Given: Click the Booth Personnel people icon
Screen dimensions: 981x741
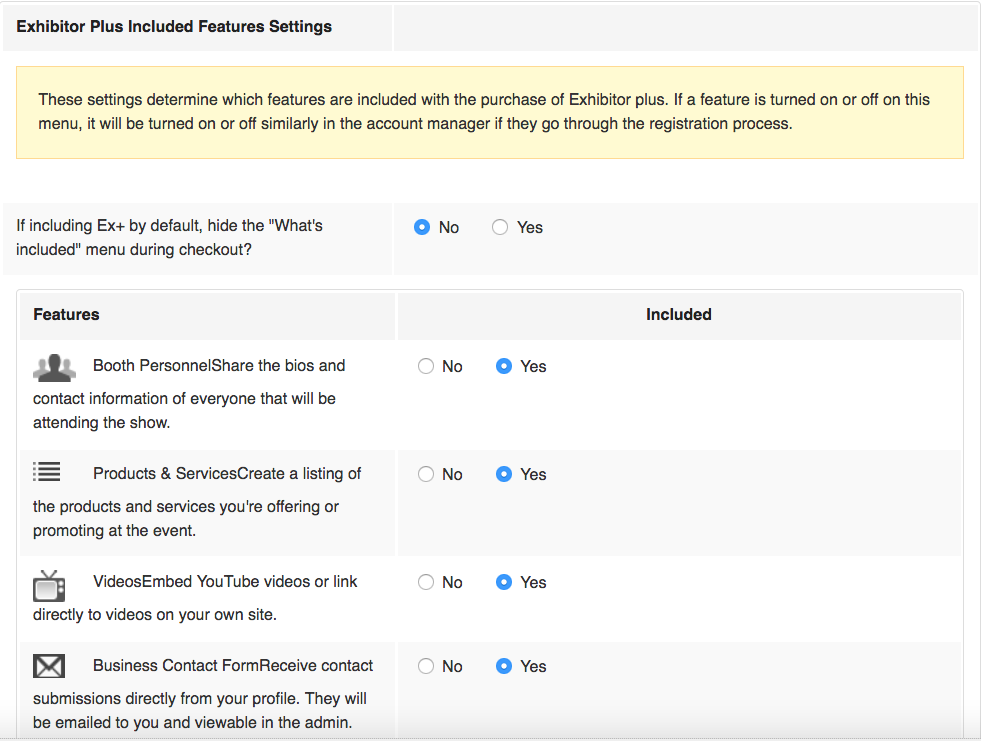Looking at the screenshot, I should [54, 368].
